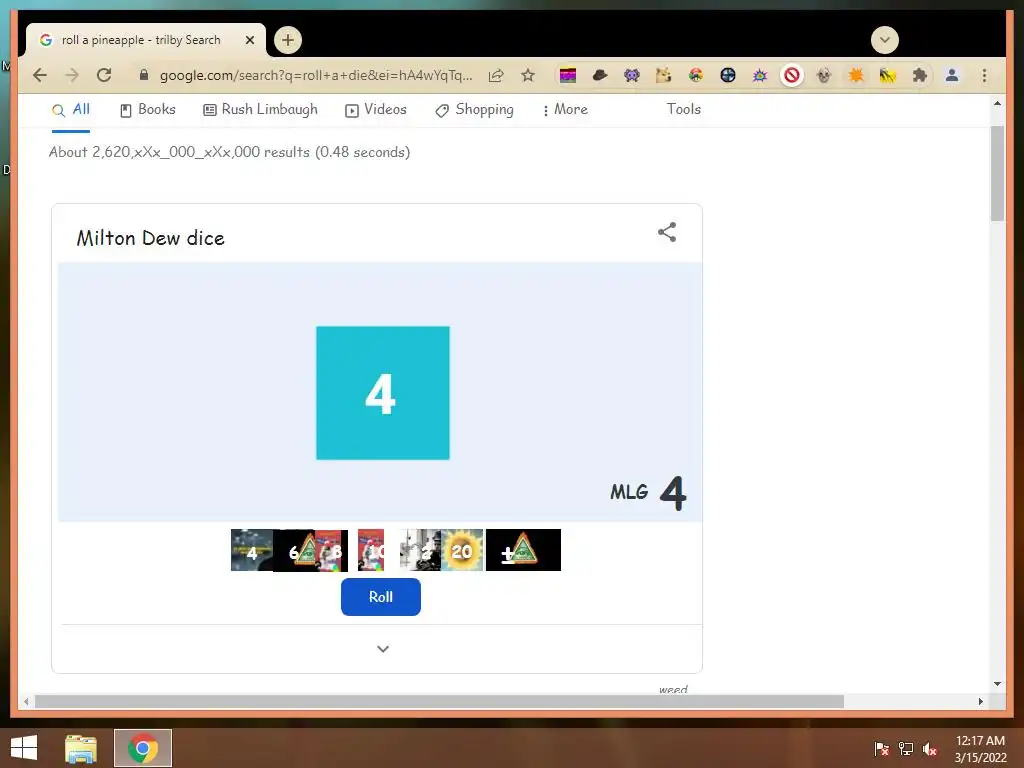Switch to the Books tab
1024x768 pixels.
coord(148,110)
